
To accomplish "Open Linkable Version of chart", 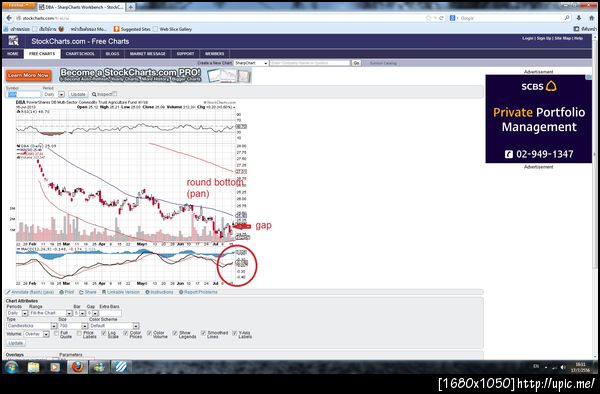I will pos(121,292).
